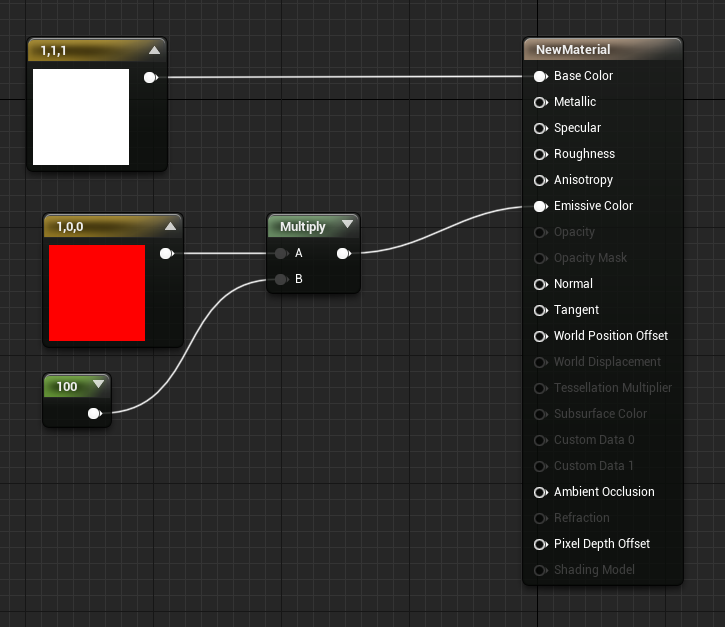Click the Roughness label
Image resolution: width=725 pixels, height=627 pixels.
tap(584, 154)
